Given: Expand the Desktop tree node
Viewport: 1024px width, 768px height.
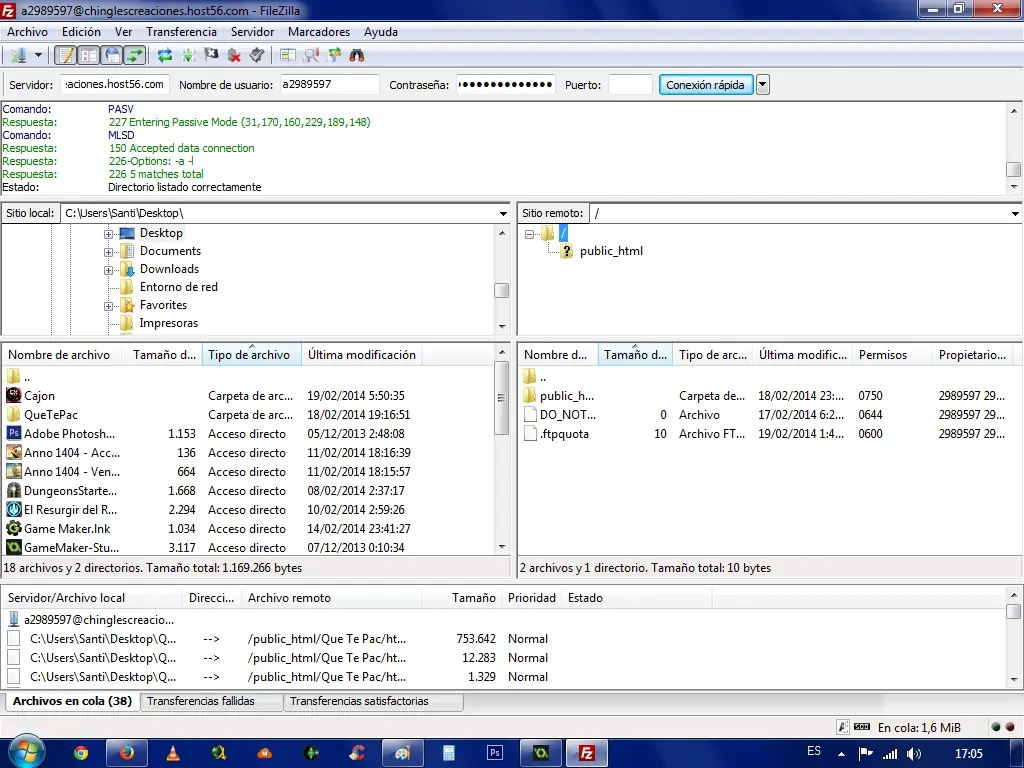Looking at the screenshot, I should tap(108, 234).
